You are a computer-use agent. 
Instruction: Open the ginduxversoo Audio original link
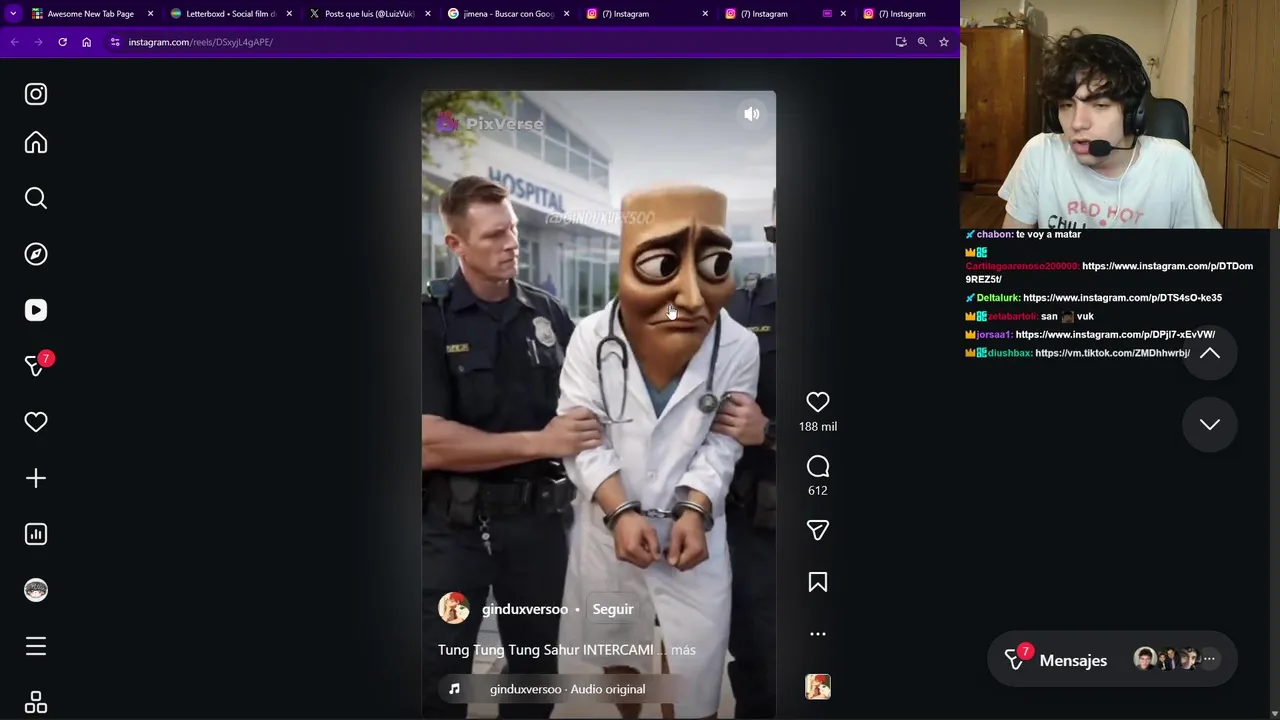tap(567, 689)
